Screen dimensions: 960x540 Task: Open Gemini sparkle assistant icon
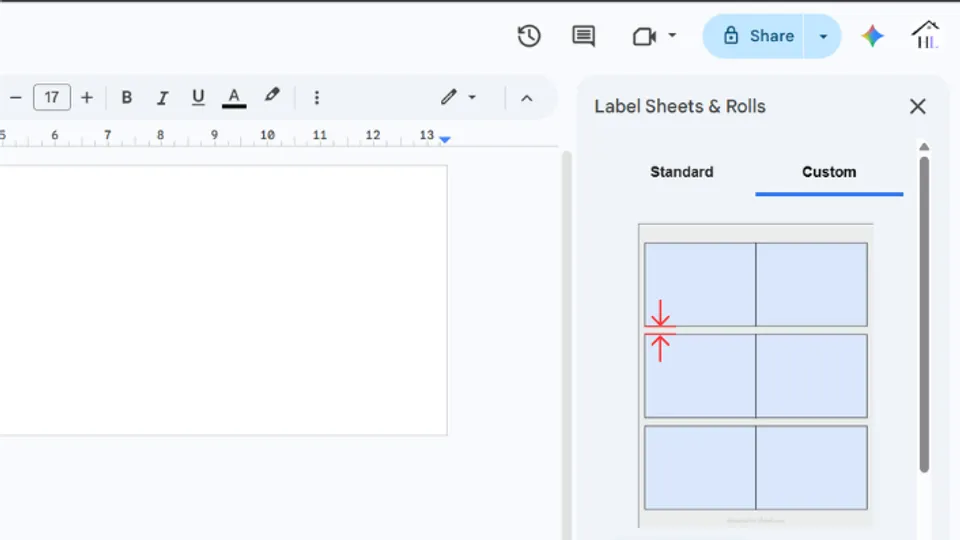[x=872, y=36]
